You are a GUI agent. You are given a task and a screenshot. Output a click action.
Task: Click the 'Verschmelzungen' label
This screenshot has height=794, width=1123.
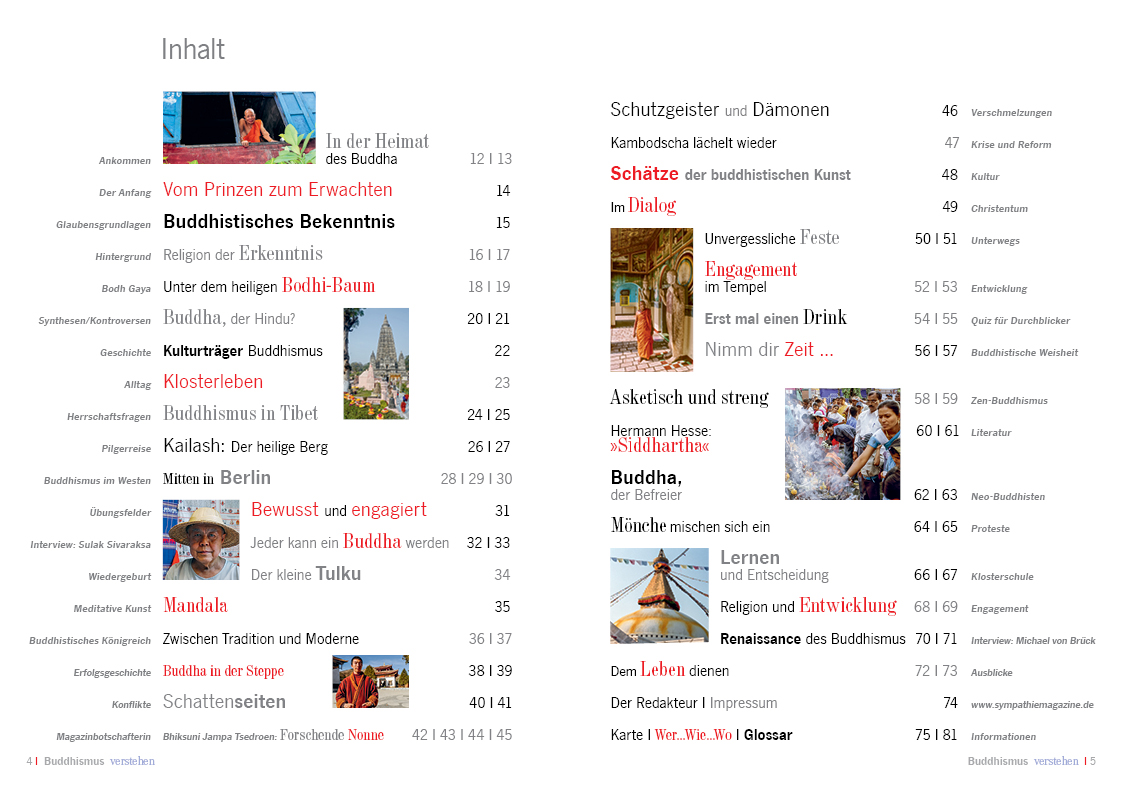pos(1011,112)
